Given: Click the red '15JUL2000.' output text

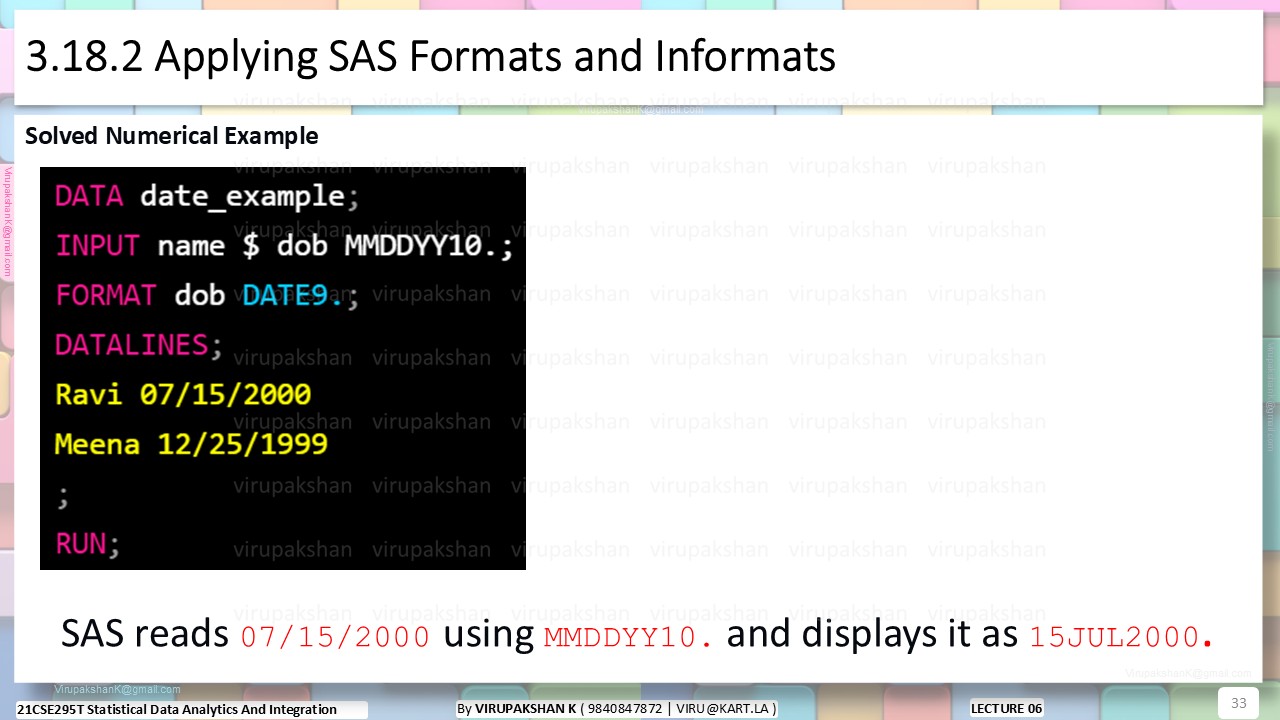Looking at the screenshot, I should [1122, 637].
